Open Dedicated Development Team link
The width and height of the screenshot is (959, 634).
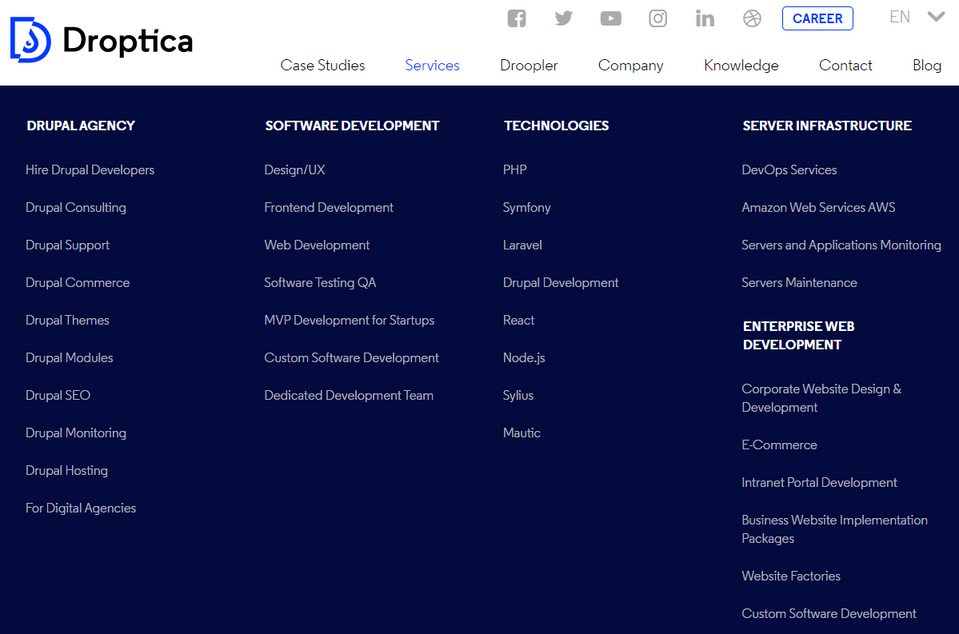(349, 396)
